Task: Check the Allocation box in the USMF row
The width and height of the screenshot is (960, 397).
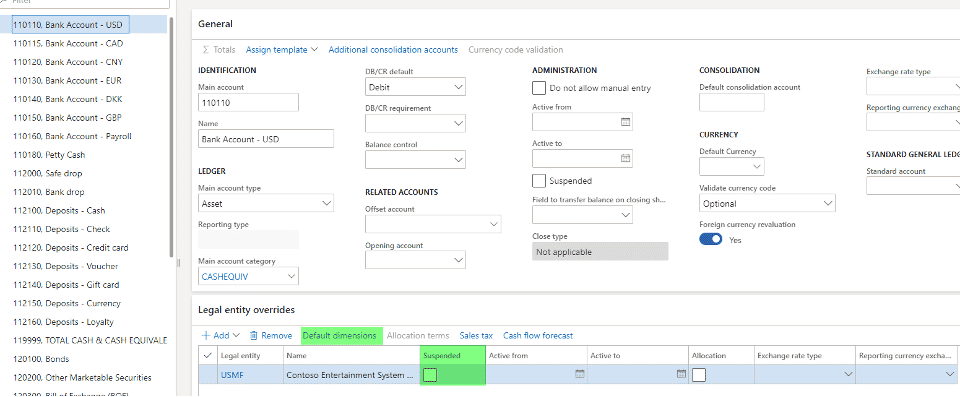Action: (699, 374)
